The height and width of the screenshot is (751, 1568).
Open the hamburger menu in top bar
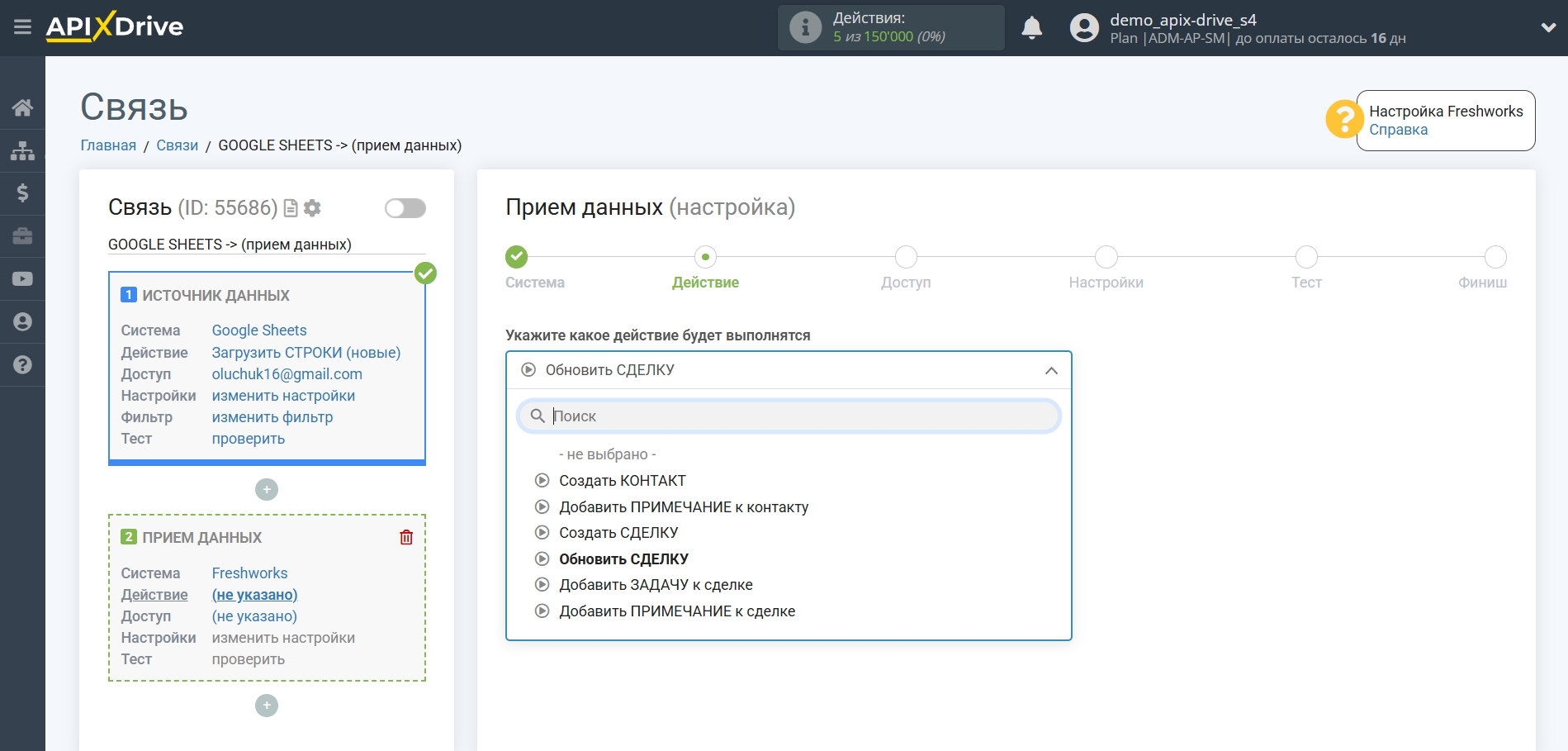click(22, 27)
